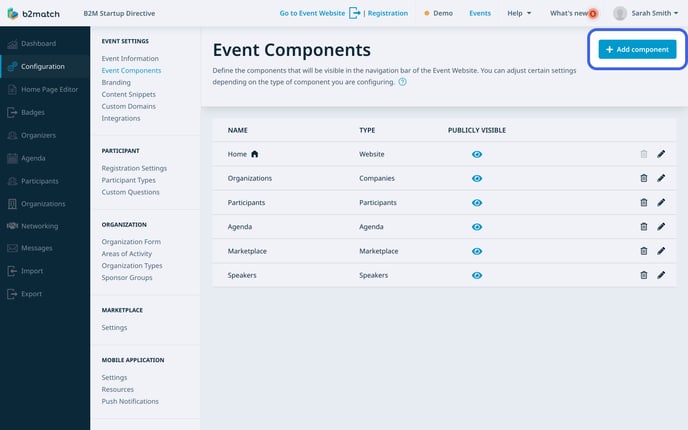This screenshot has width=688, height=430.
Task: Follow the Registration link
Action: [x=387, y=13]
